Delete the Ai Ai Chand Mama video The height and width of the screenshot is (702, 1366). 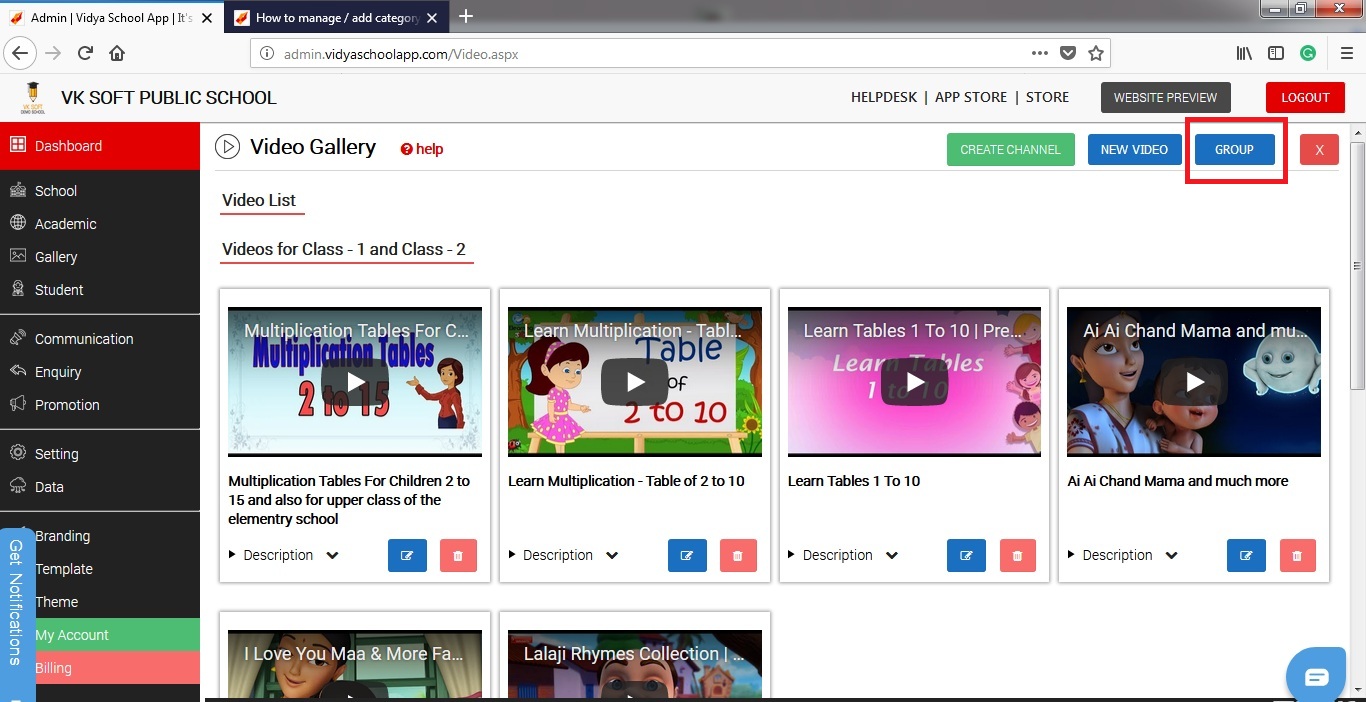pyautogui.click(x=1297, y=555)
